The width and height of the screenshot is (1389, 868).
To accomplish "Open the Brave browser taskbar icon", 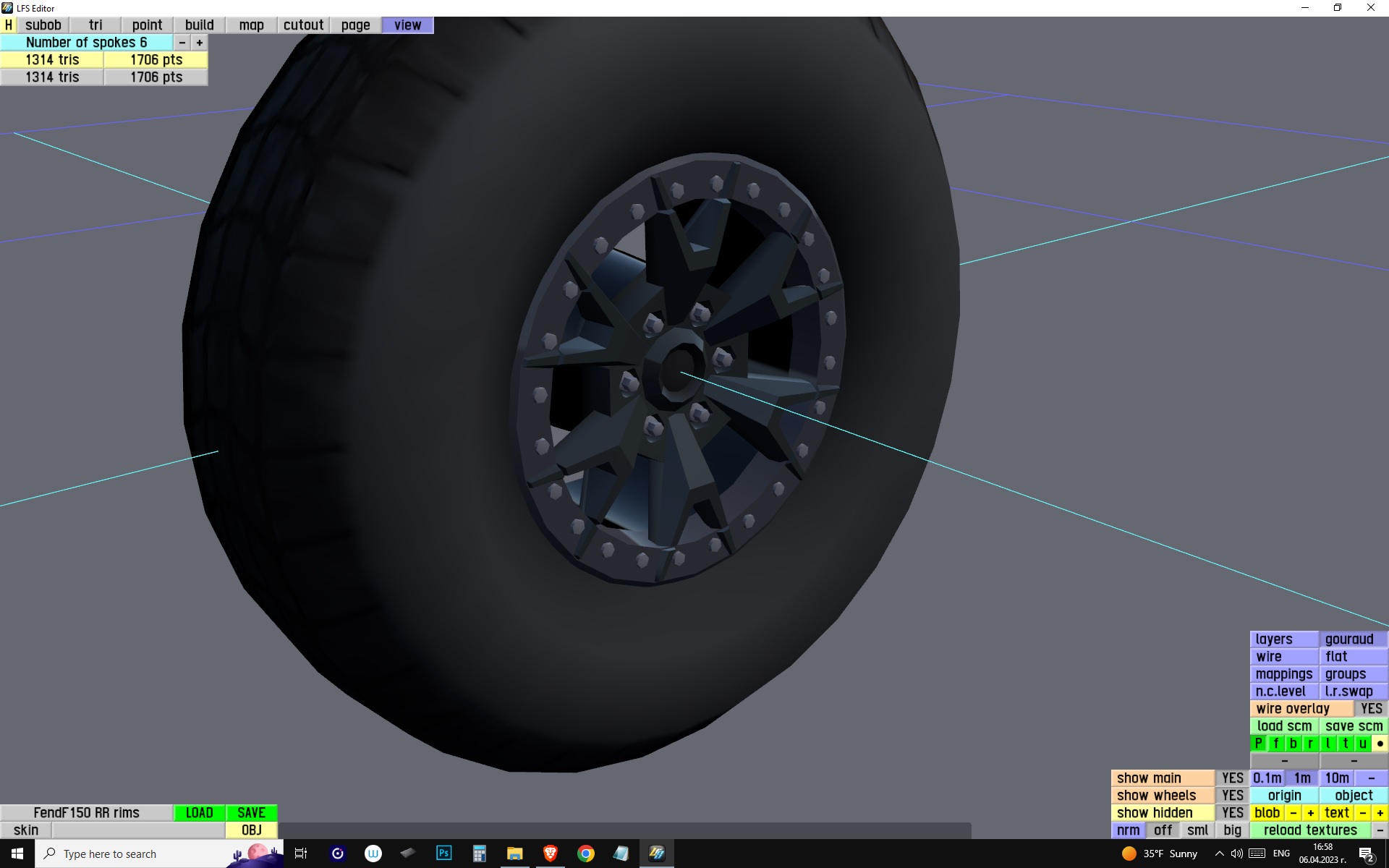I will (550, 854).
